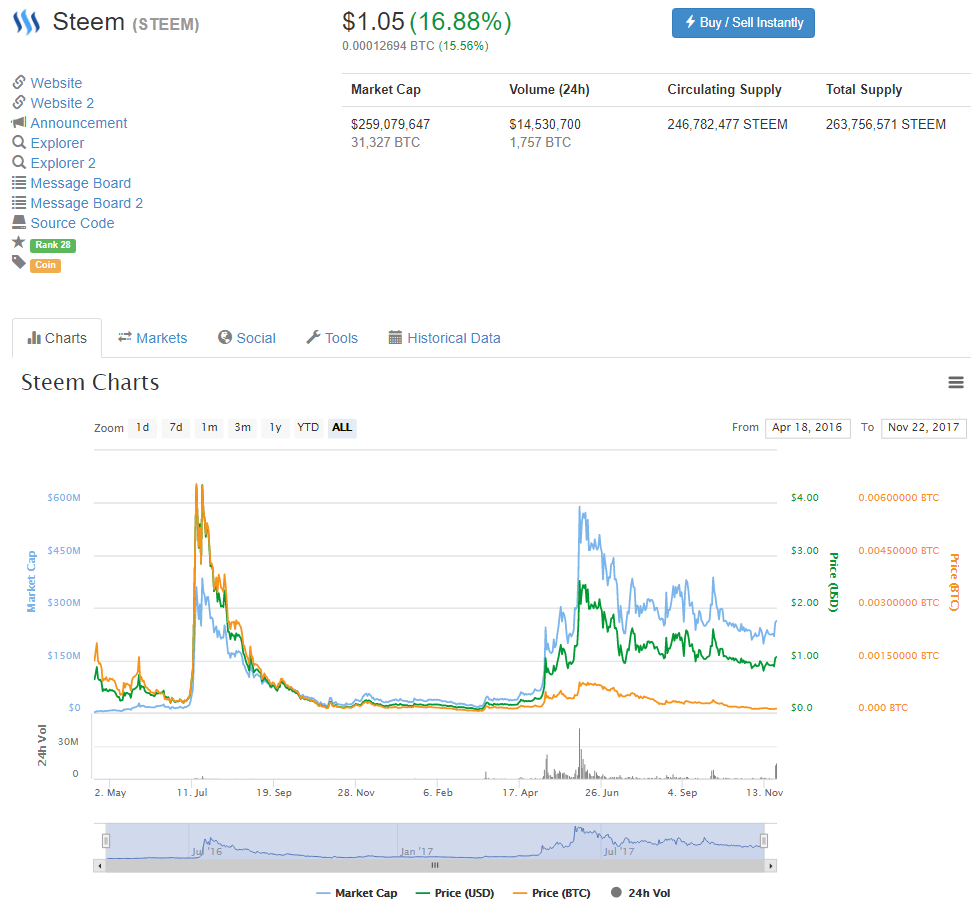Click the total supply 263,756,571 STEEM

886,124
